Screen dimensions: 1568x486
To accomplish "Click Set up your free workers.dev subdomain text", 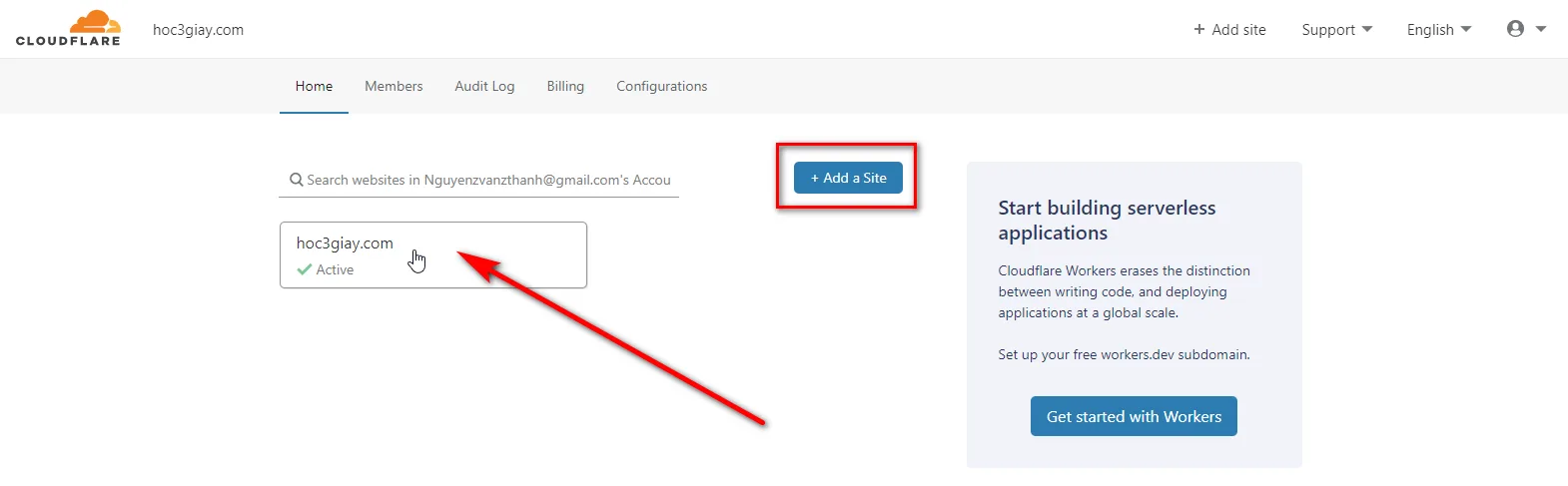I will (1124, 354).
